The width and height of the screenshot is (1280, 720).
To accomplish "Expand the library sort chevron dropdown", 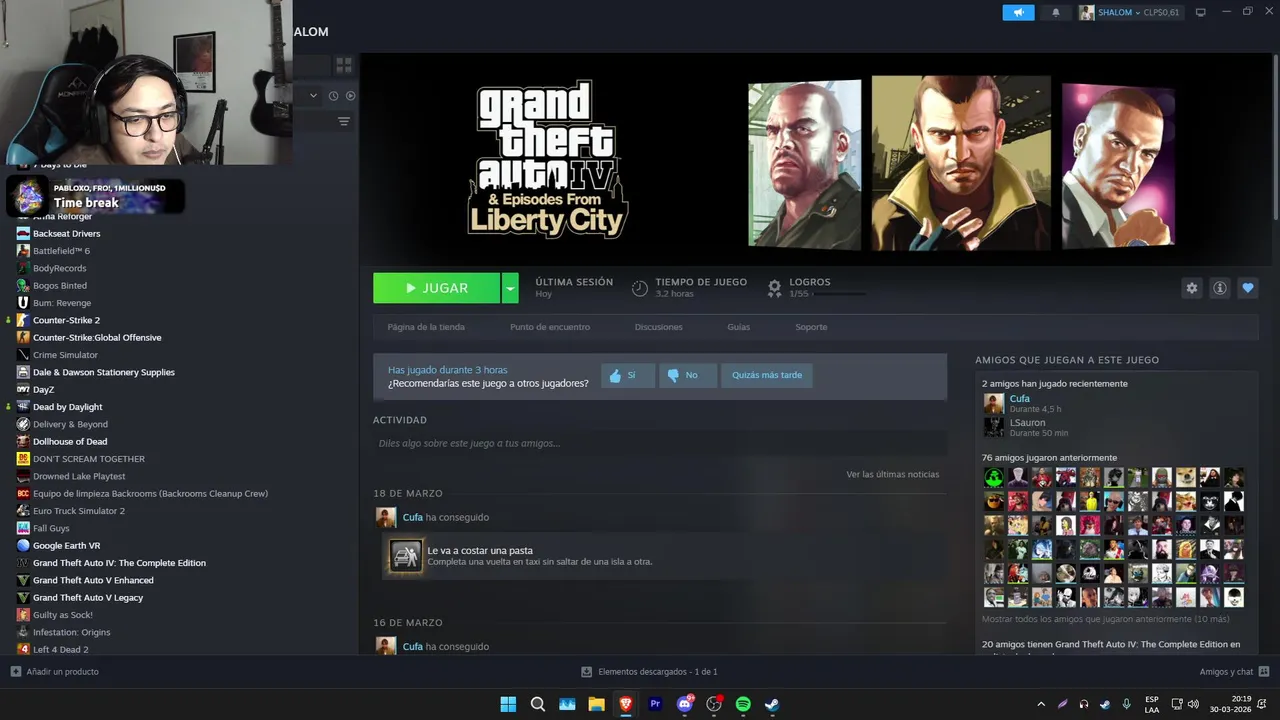I will (x=313, y=96).
